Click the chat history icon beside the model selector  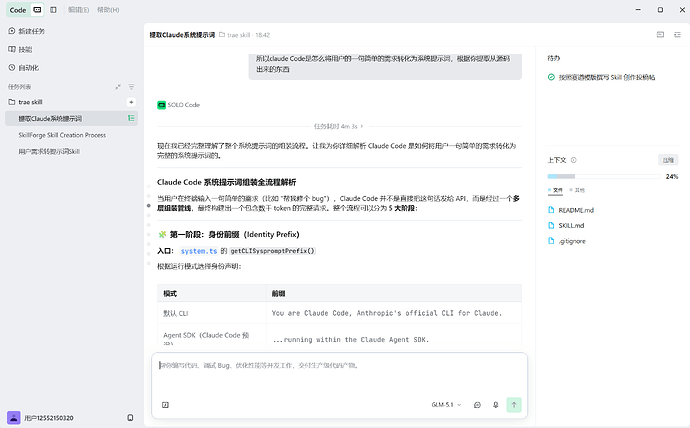click(x=477, y=405)
